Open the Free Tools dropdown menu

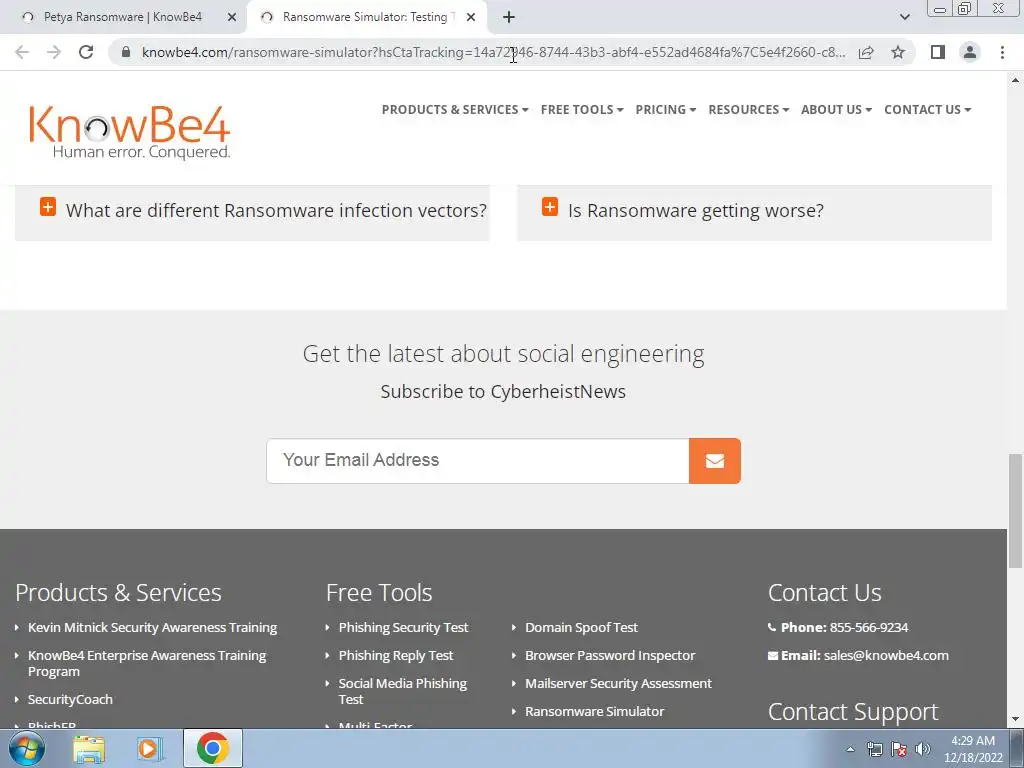582,110
